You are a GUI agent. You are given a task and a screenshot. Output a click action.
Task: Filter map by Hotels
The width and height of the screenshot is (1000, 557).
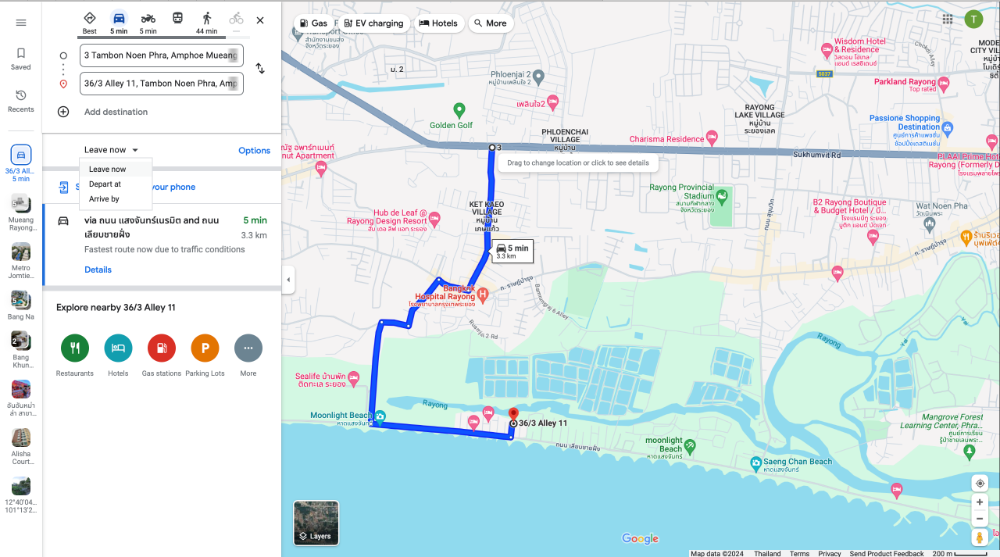(438, 23)
